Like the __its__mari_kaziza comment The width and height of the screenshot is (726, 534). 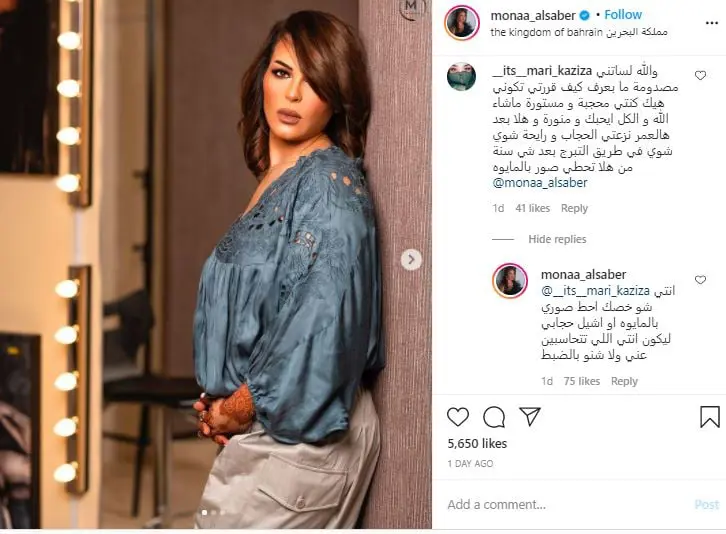click(700, 75)
